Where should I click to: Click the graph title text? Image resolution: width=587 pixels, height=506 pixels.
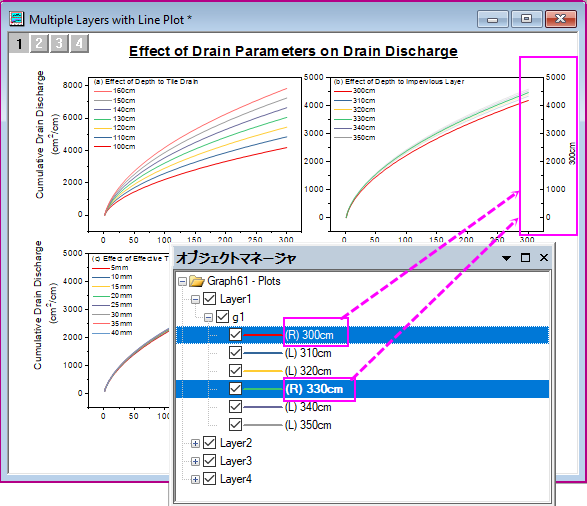point(293,51)
